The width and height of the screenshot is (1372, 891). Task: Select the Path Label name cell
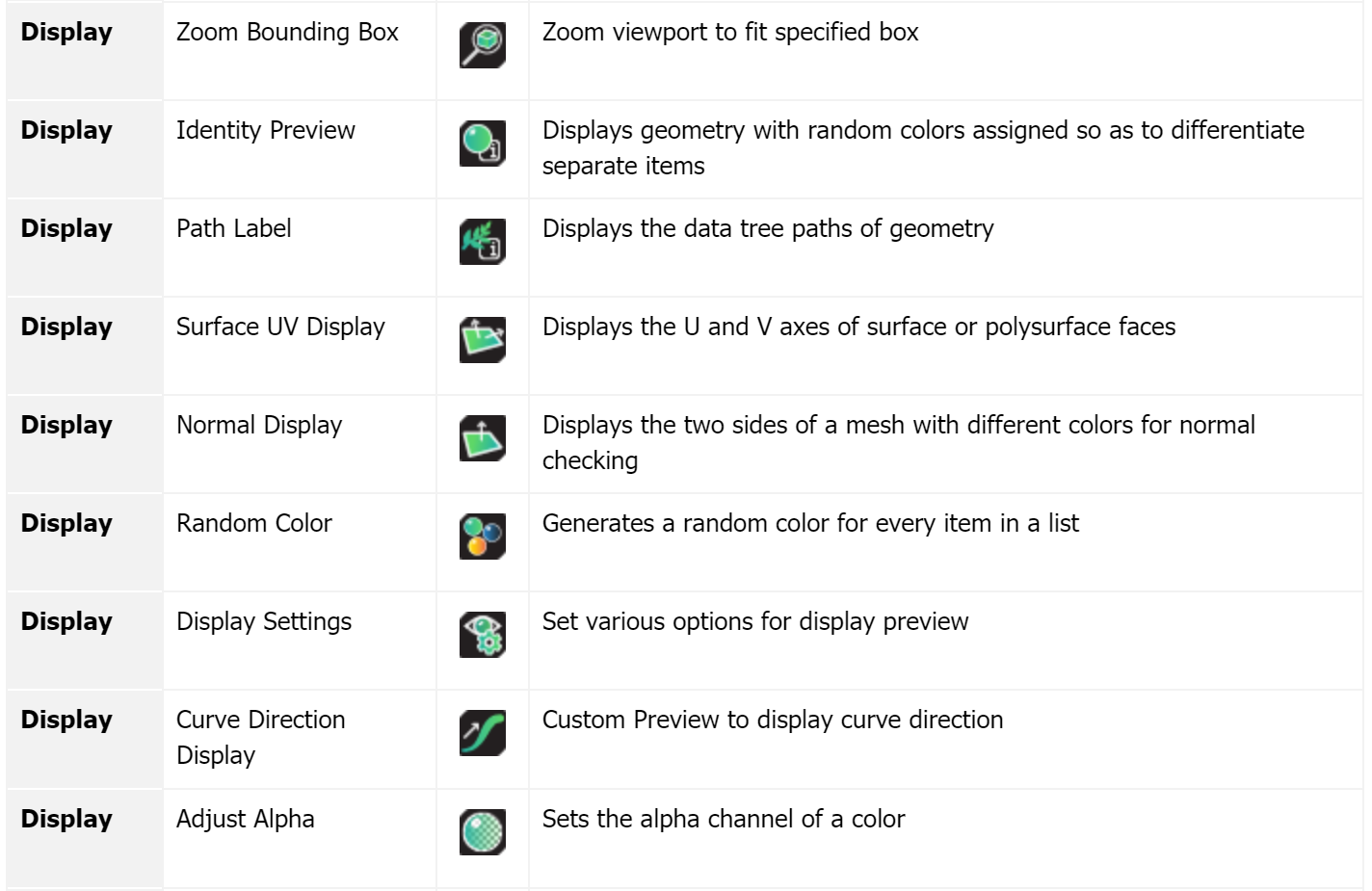[300, 248]
